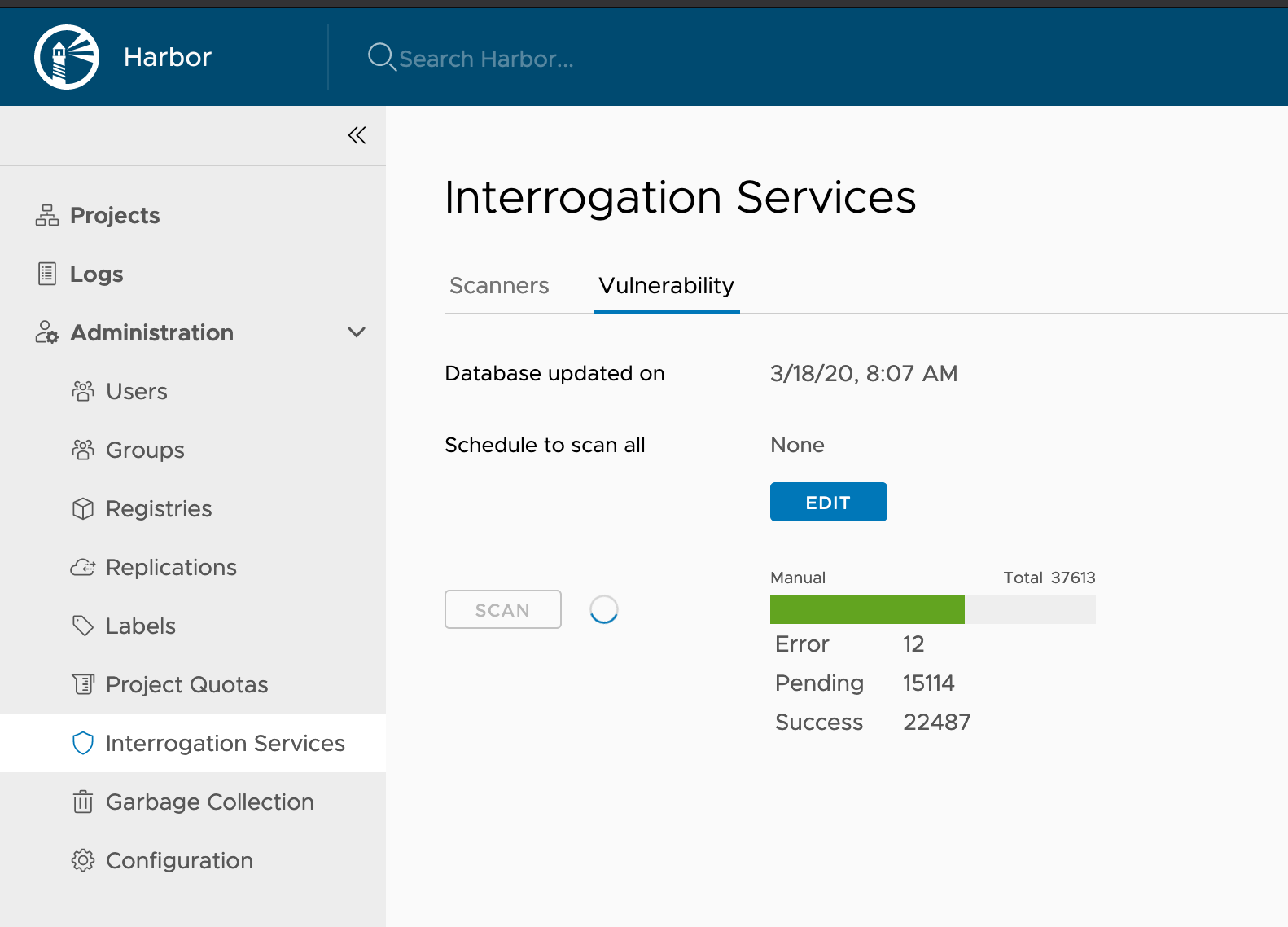Open Projects from the sidebar
The height and width of the screenshot is (927, 1288).
pyautogui.click(x=115, y=215)
